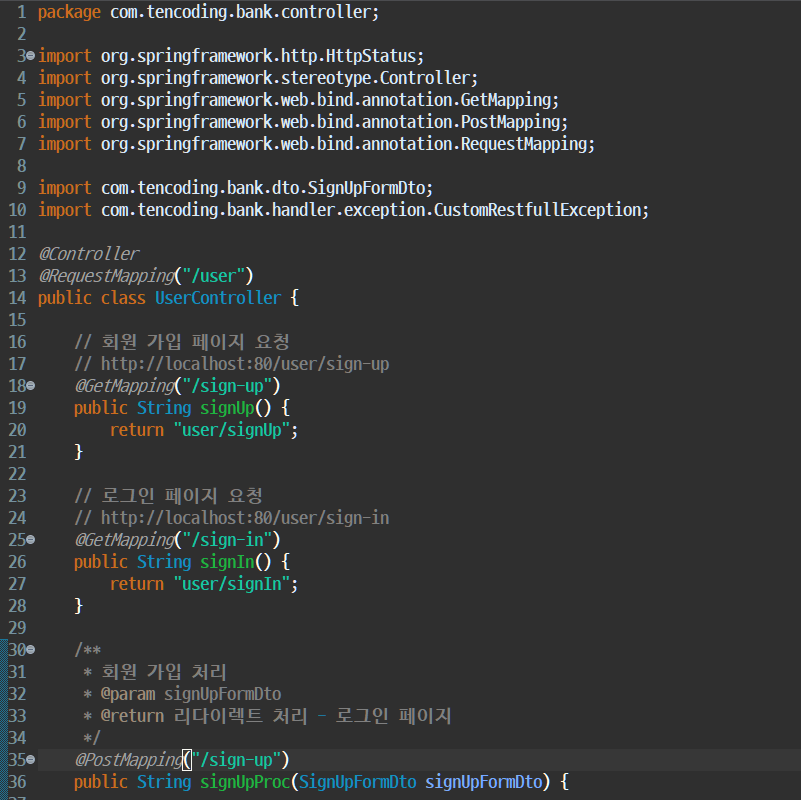The width and height of the screenshot is (801, 800).
Task: Click the signUp method name
Action: tap(227, 408)
